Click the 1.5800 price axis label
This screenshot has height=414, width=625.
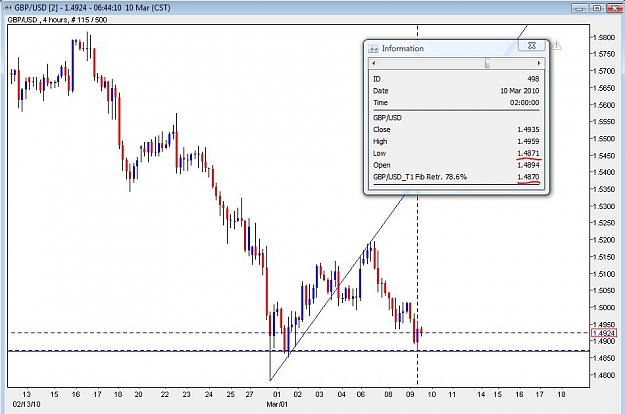(603, 37)
